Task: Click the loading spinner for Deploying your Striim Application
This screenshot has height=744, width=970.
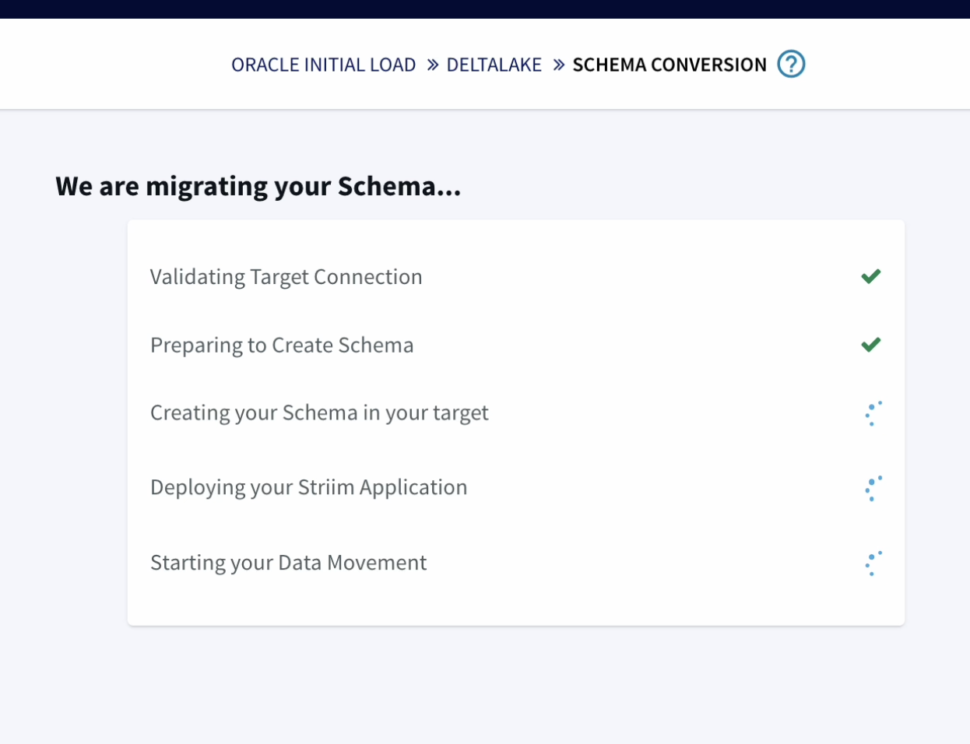Action: click(873, 488)
